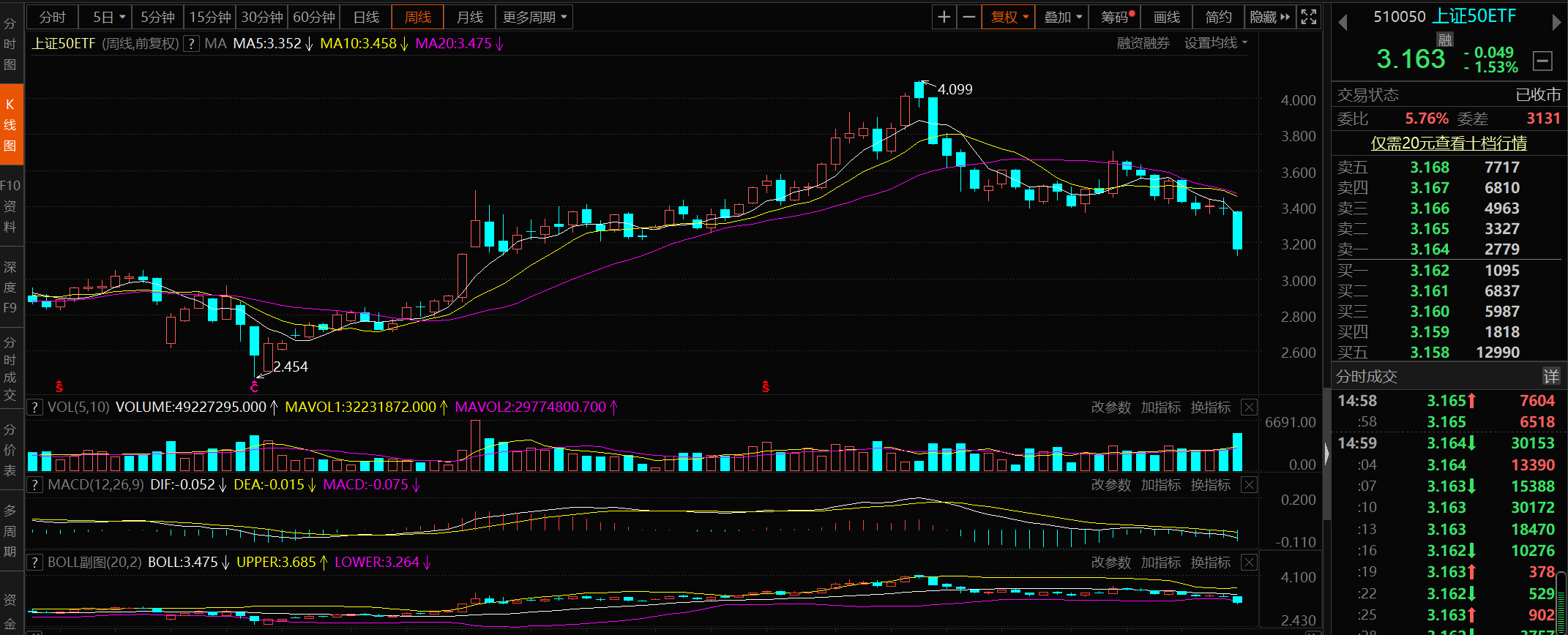Viewport: 1568px width, 635px height.
Task: Open 叠加 dropdown
Action: [x=1062, y=17]
